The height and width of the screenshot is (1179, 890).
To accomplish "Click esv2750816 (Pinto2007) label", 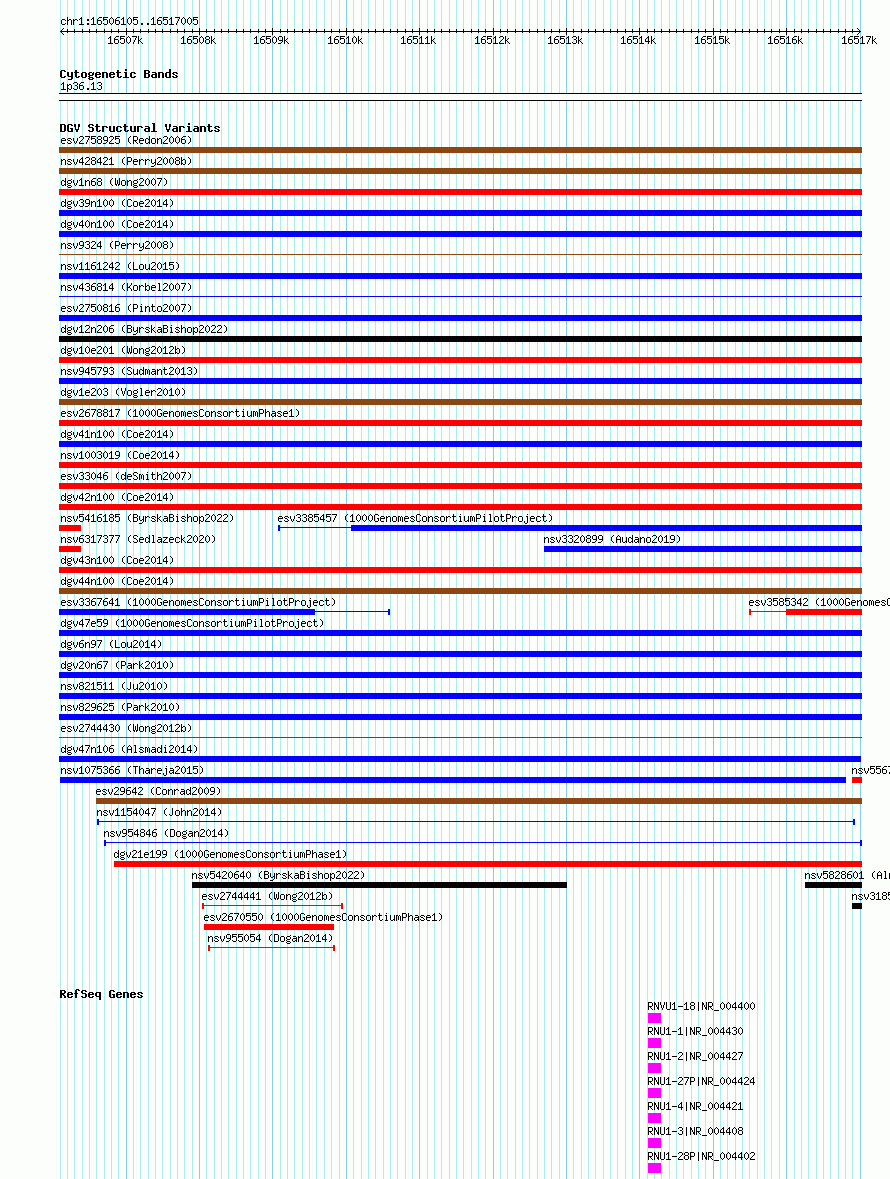I will pos(126,309).
